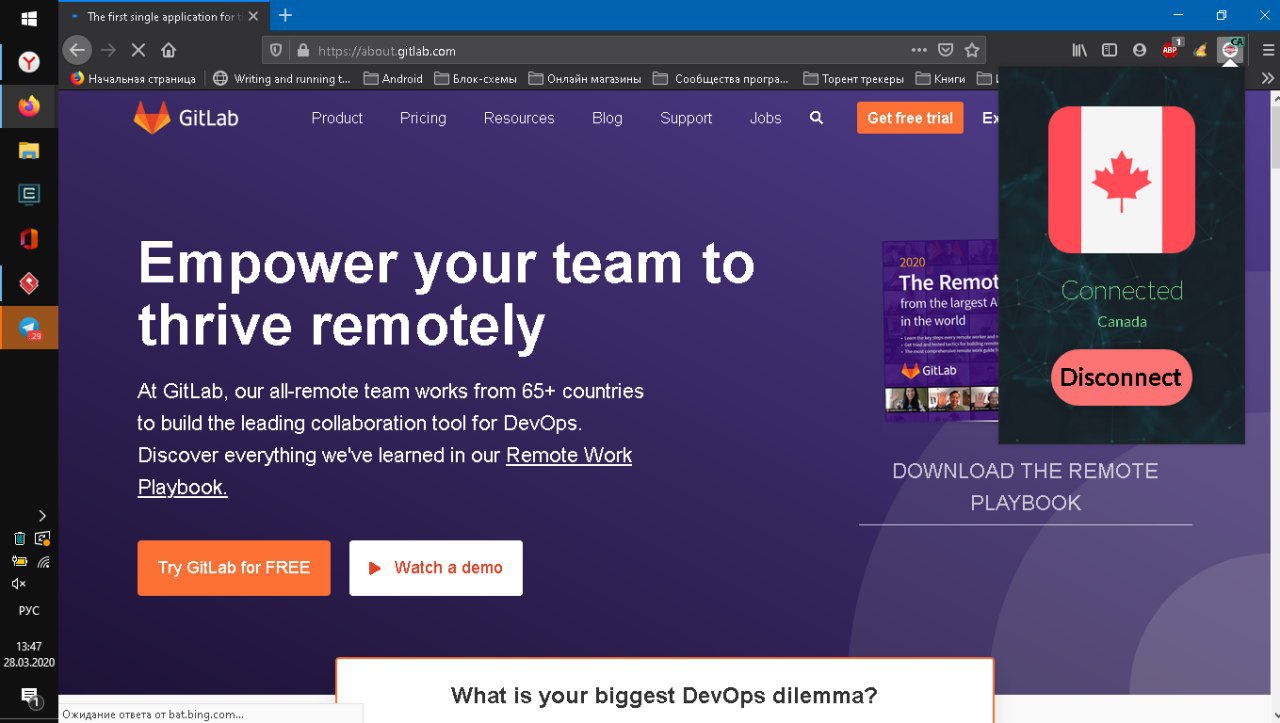This screenshot has width=1280, height=723.
Task: Go to the Pricing page
Action: (423, 118)
